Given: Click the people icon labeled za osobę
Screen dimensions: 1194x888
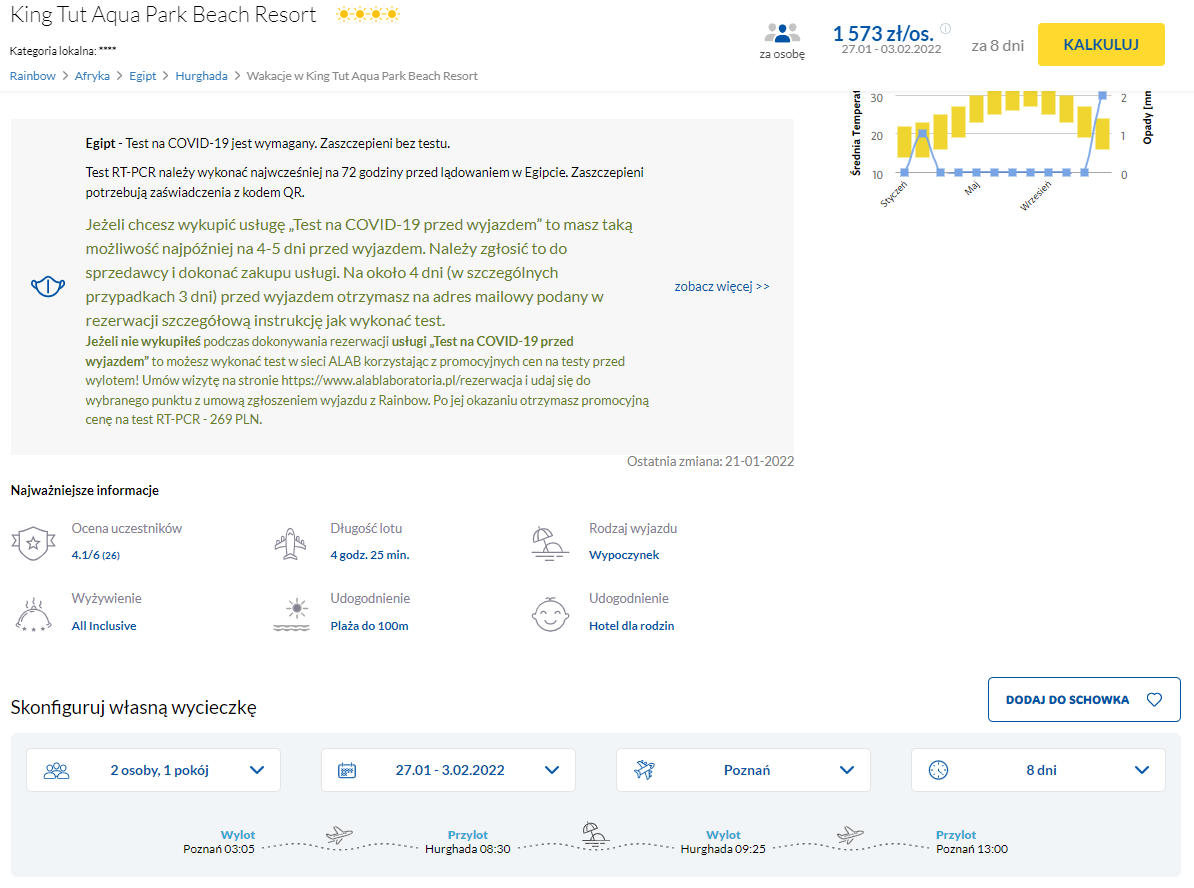Looking at the screenshot, I should (x=782, y=34).
